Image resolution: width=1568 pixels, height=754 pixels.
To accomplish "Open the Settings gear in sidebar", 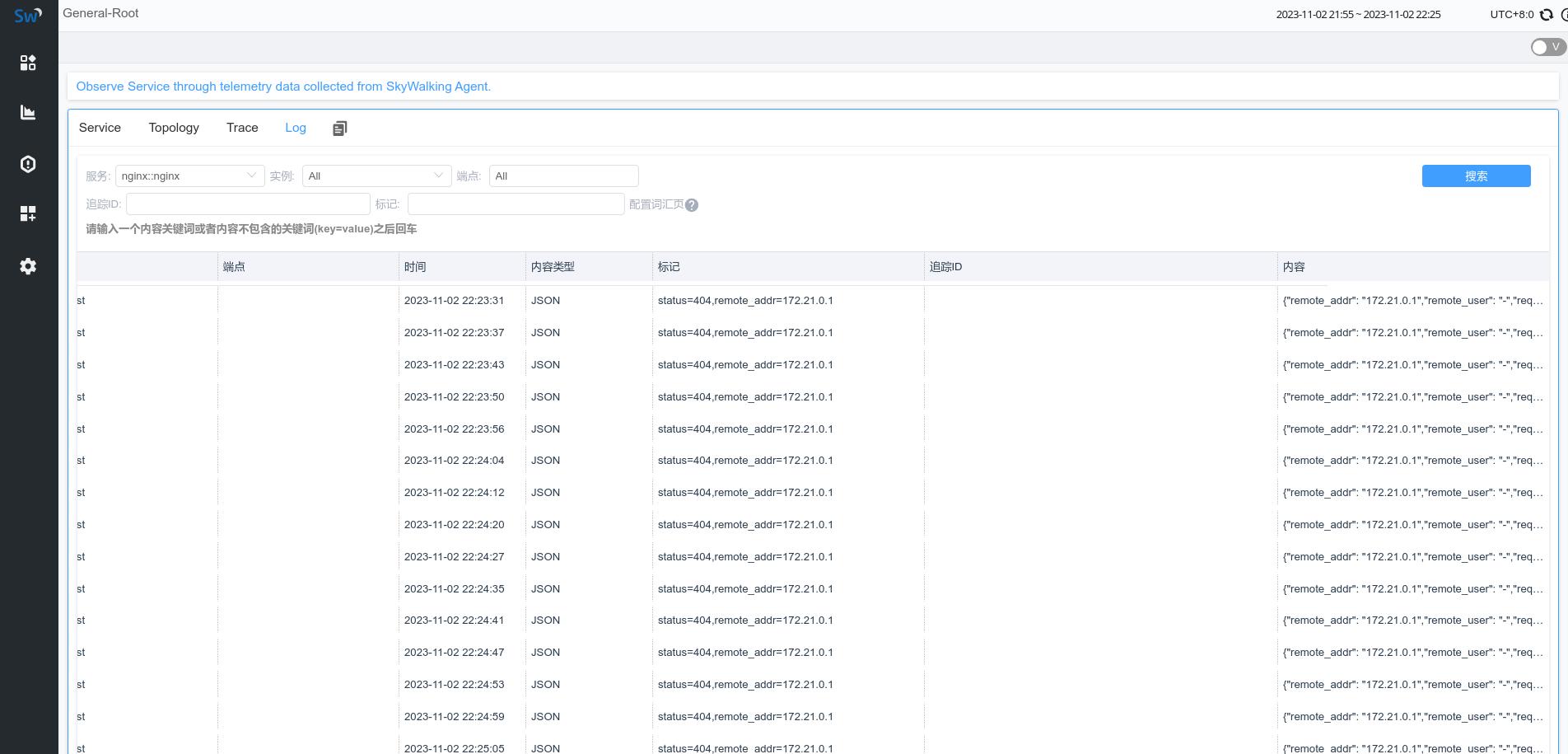I will click(x=28, y=266).
